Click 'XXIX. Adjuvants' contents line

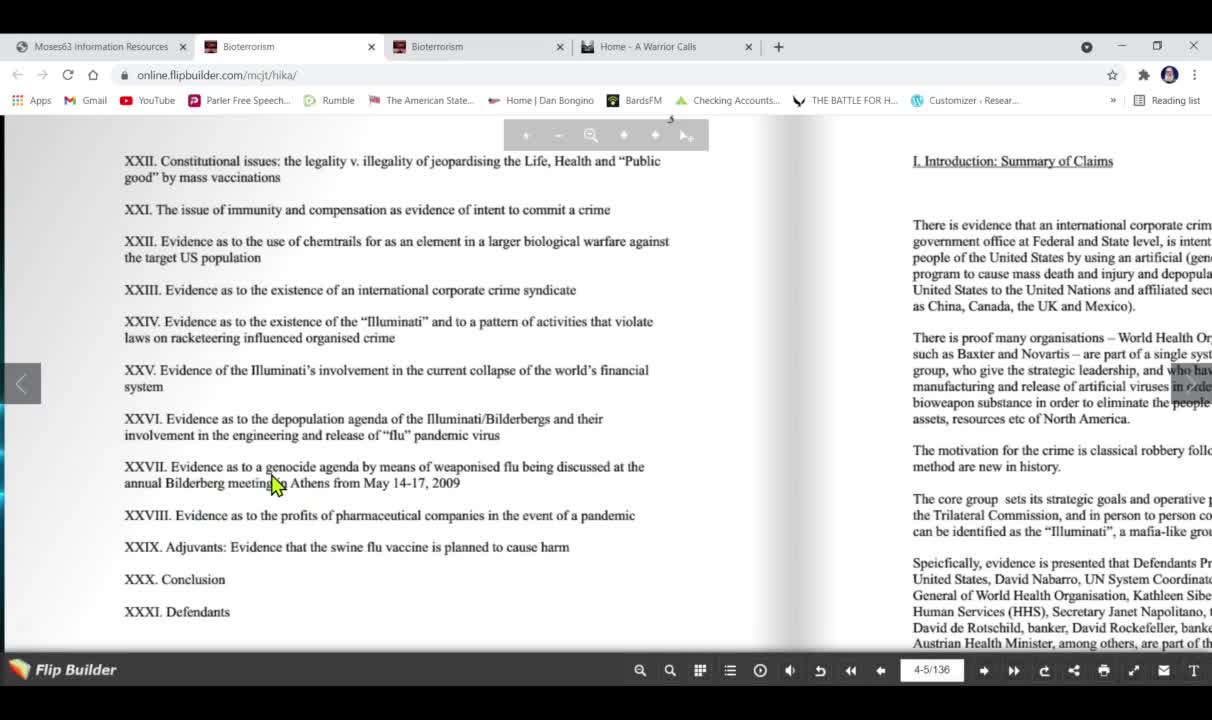(347, 548)
